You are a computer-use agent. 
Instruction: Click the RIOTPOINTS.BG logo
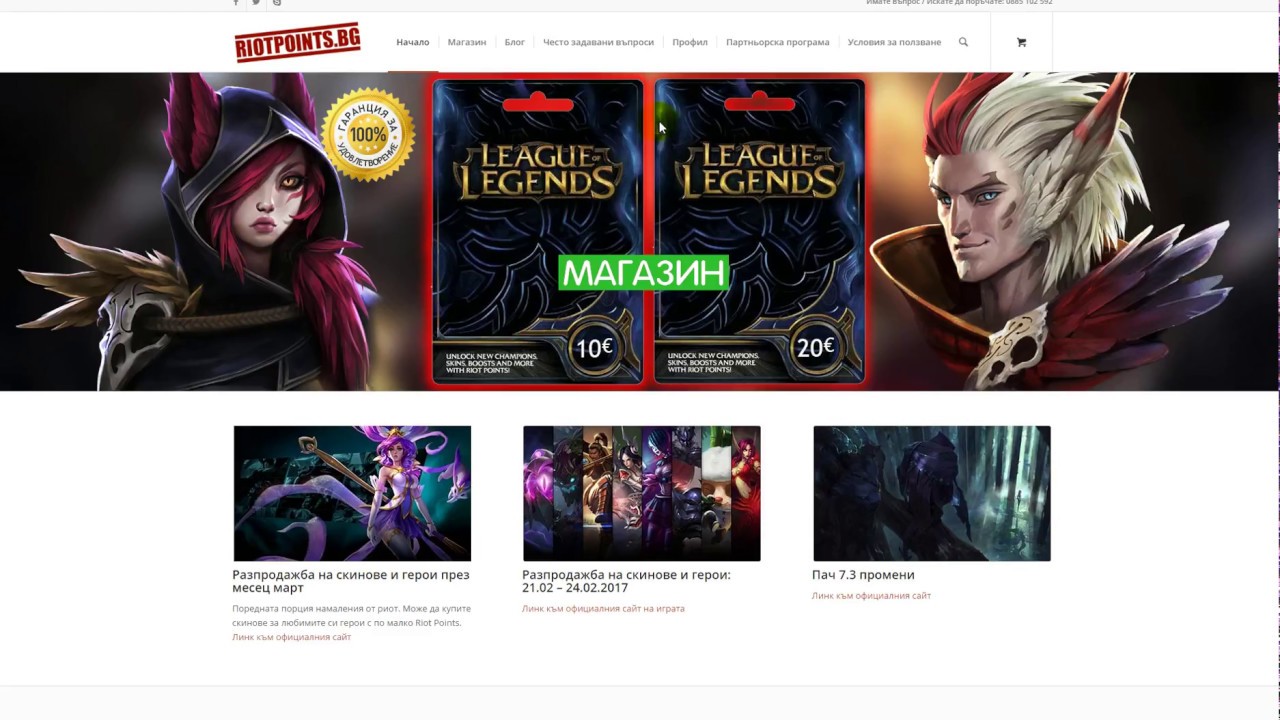[297, 42]
